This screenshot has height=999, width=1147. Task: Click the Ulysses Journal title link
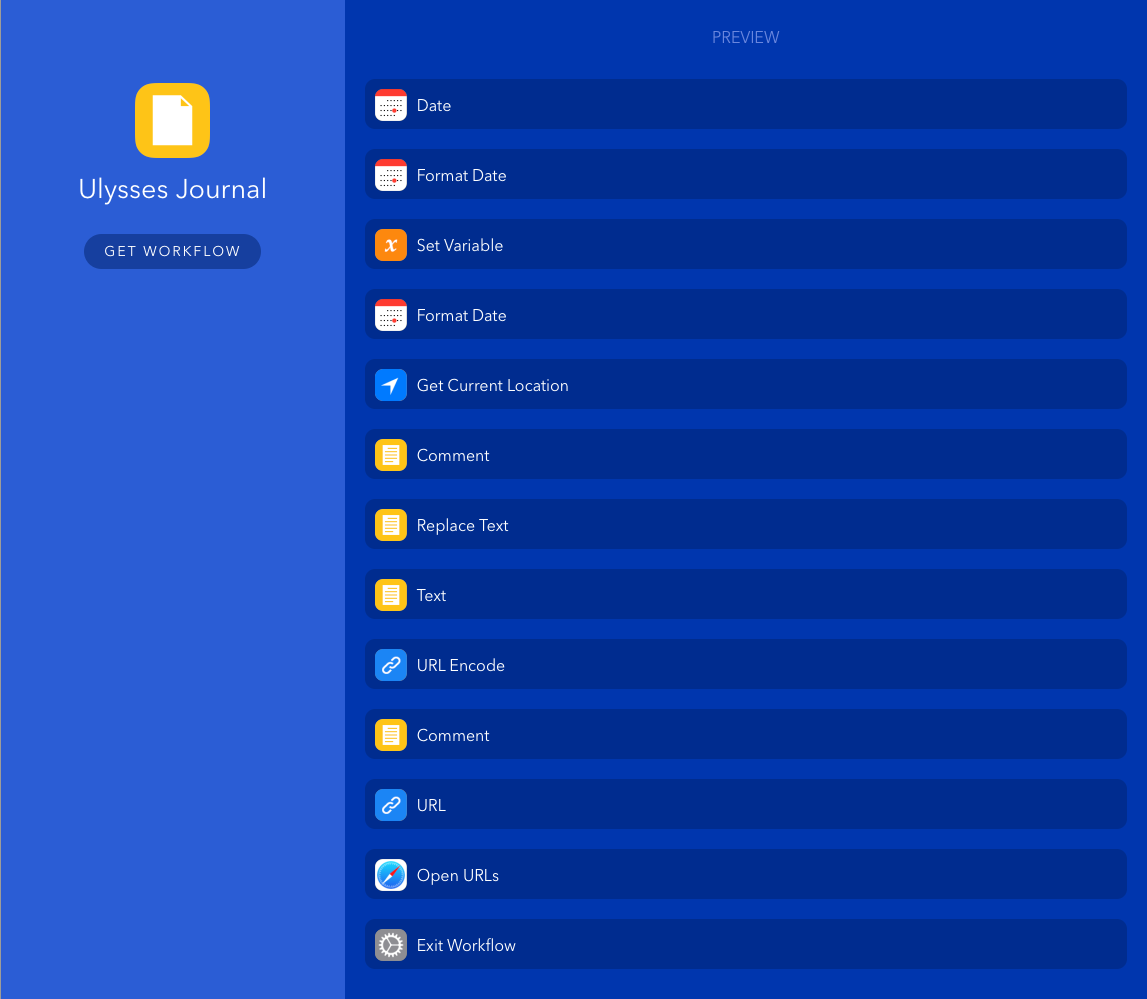coord(172,188)
